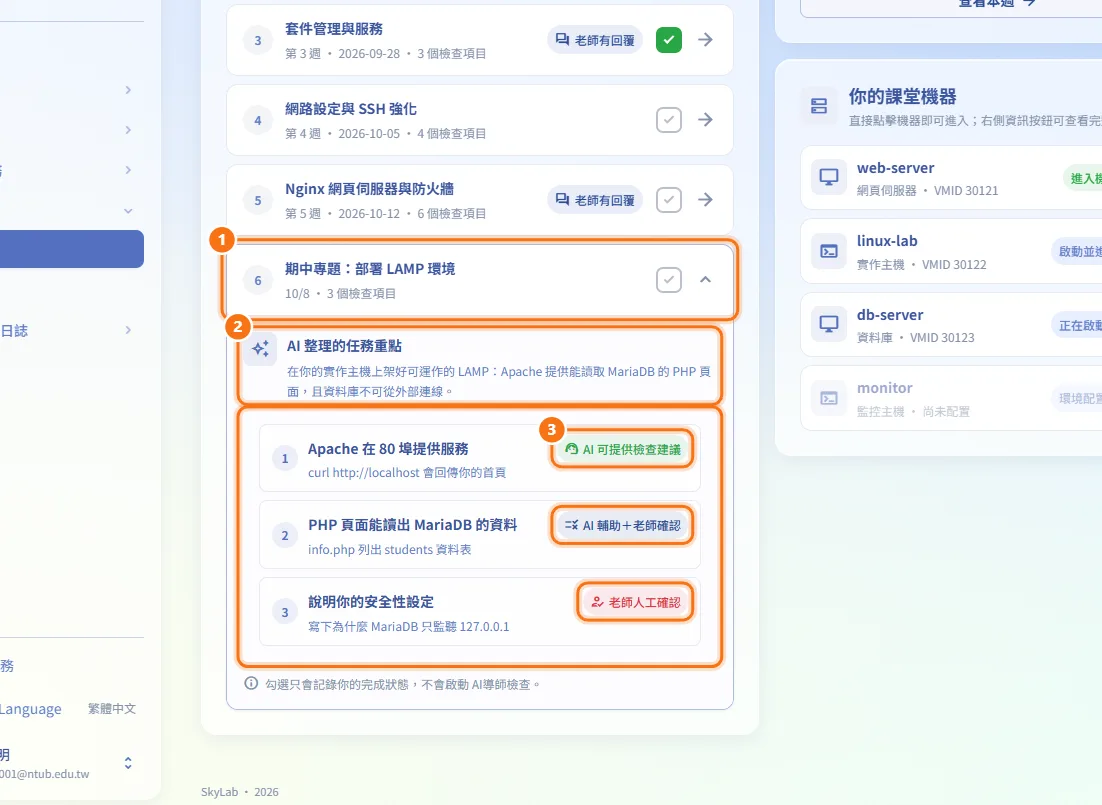Click text 寫下為什麼 MariaDB 只監聽 127.0.0.1
This screenshot has height=805, width=1102.
click(408, 626)
